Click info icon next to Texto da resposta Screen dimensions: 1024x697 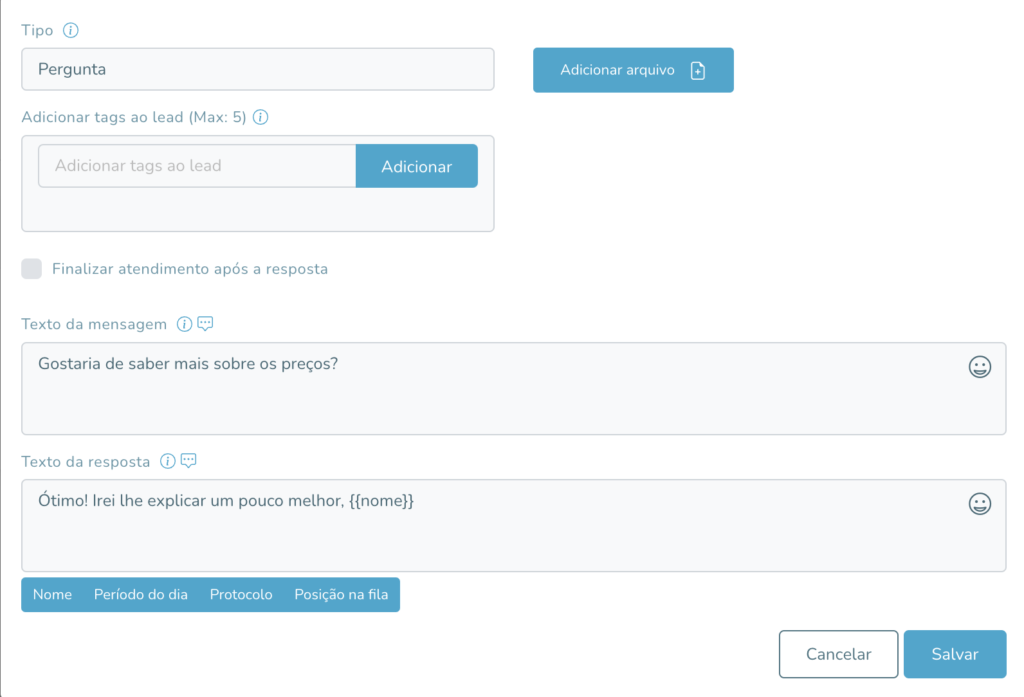[168, 461]
